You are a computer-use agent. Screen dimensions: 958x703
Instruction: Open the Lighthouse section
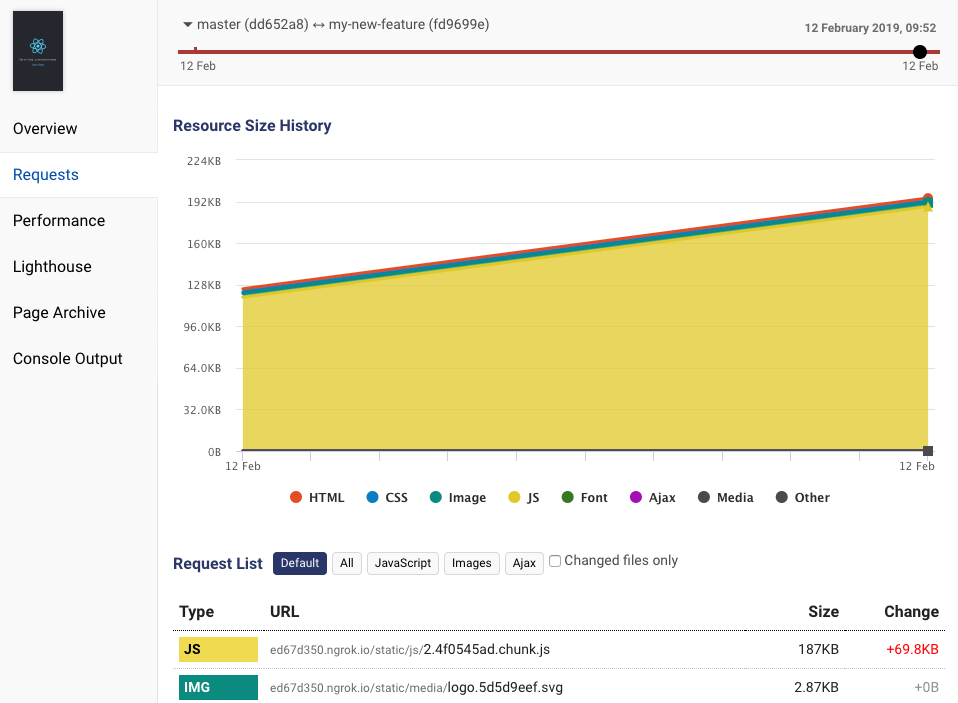click(x=53, y=266)
